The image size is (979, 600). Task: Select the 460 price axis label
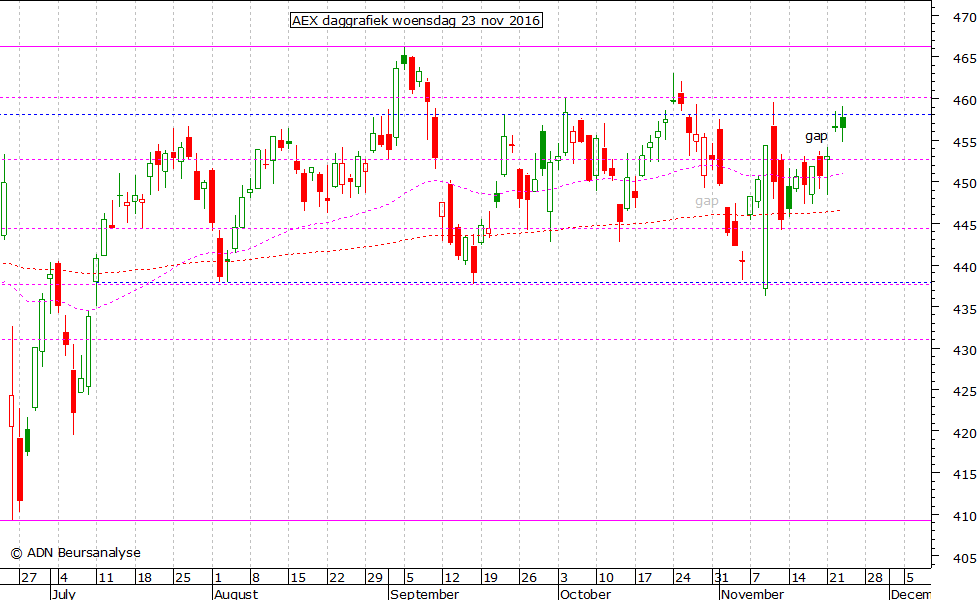[965, 101]
